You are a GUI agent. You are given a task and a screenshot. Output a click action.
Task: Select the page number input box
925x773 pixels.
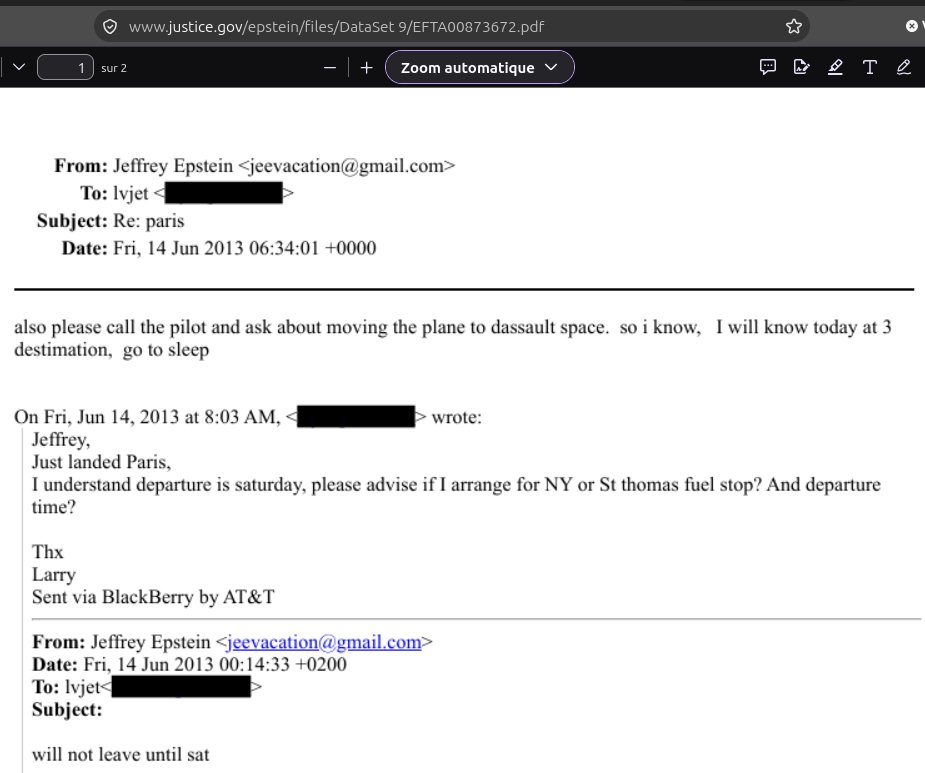65,67
